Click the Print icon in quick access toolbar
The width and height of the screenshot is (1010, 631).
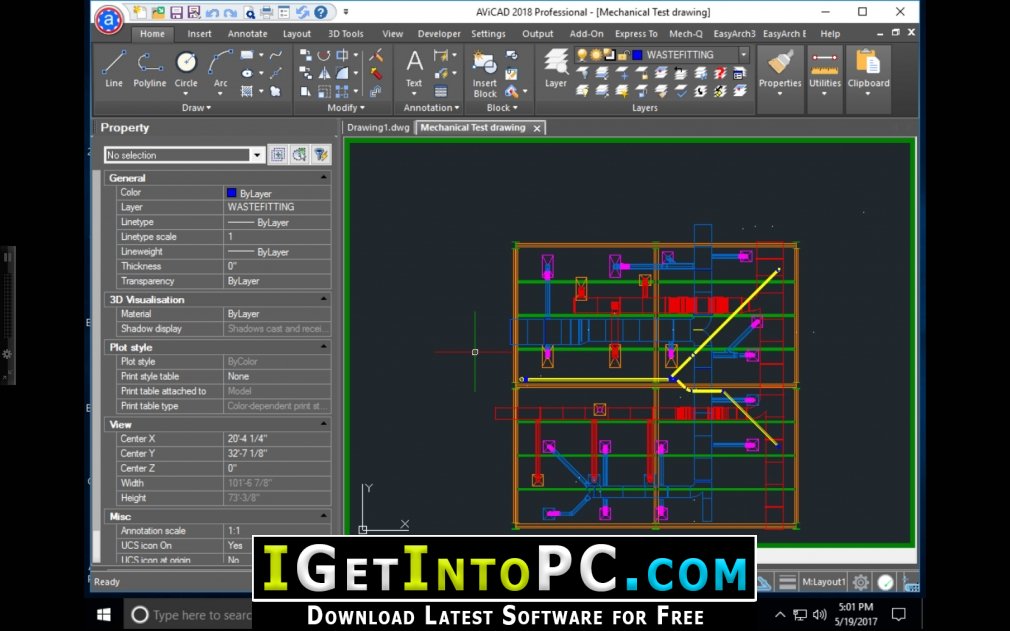coord(267,12)
